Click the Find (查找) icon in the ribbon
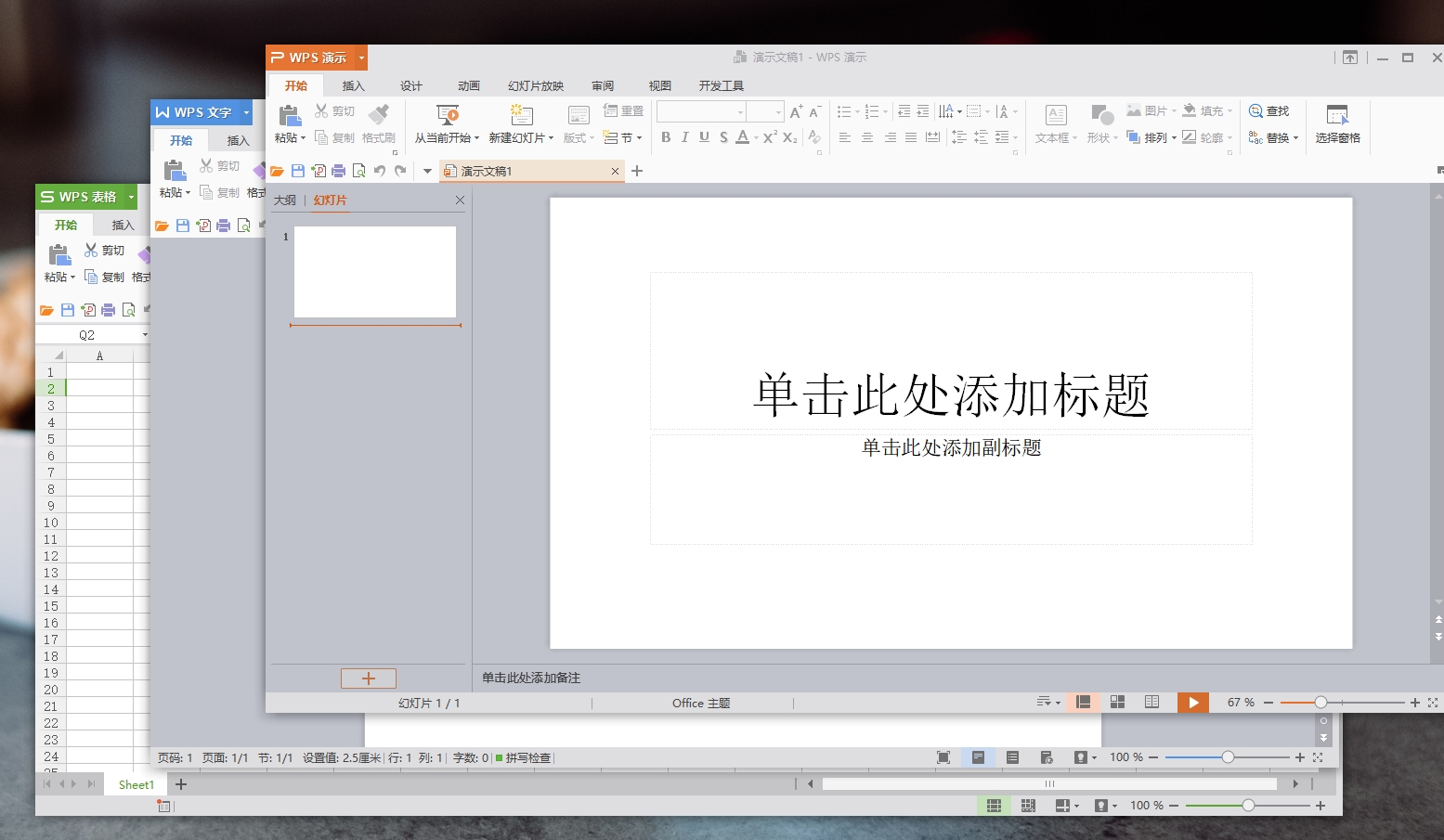The width and height of the screenshot is (1444, 840). (x=1255, y=110)
